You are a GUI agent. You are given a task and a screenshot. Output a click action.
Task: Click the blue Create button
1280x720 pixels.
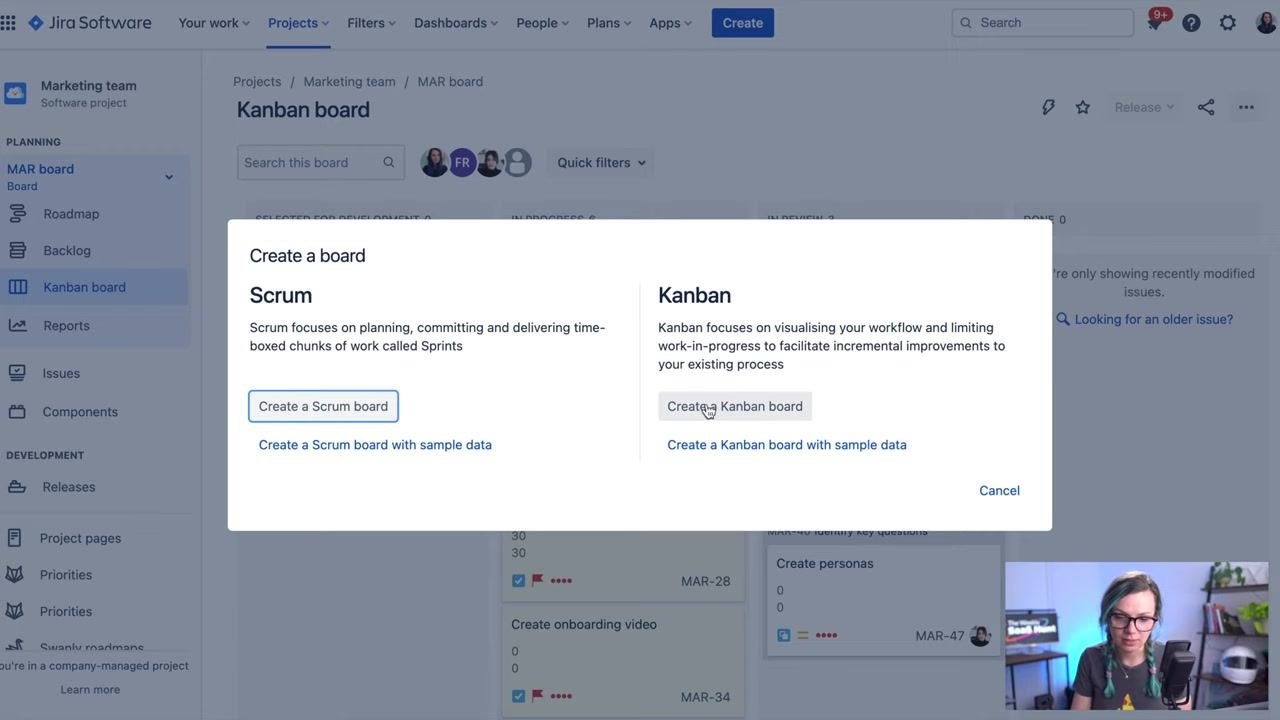click(x=743, y=22)
